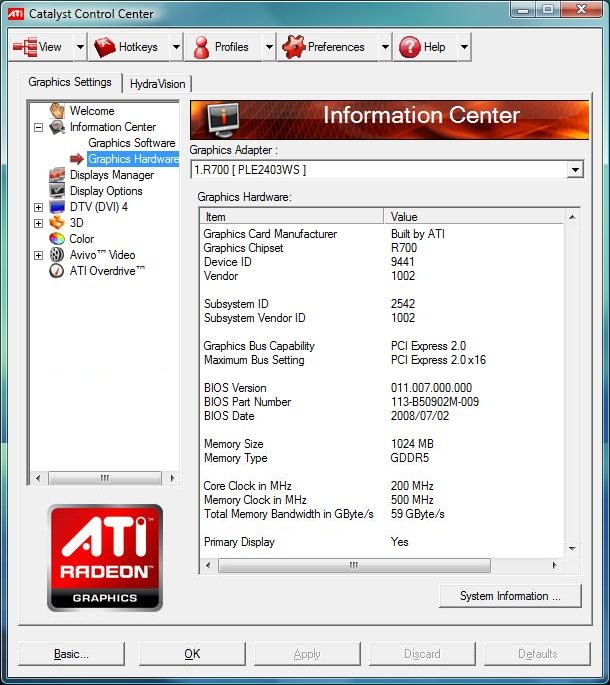The image size is (610, 685).
Task: Select Displays Manager in the tree
Action: 112,175
